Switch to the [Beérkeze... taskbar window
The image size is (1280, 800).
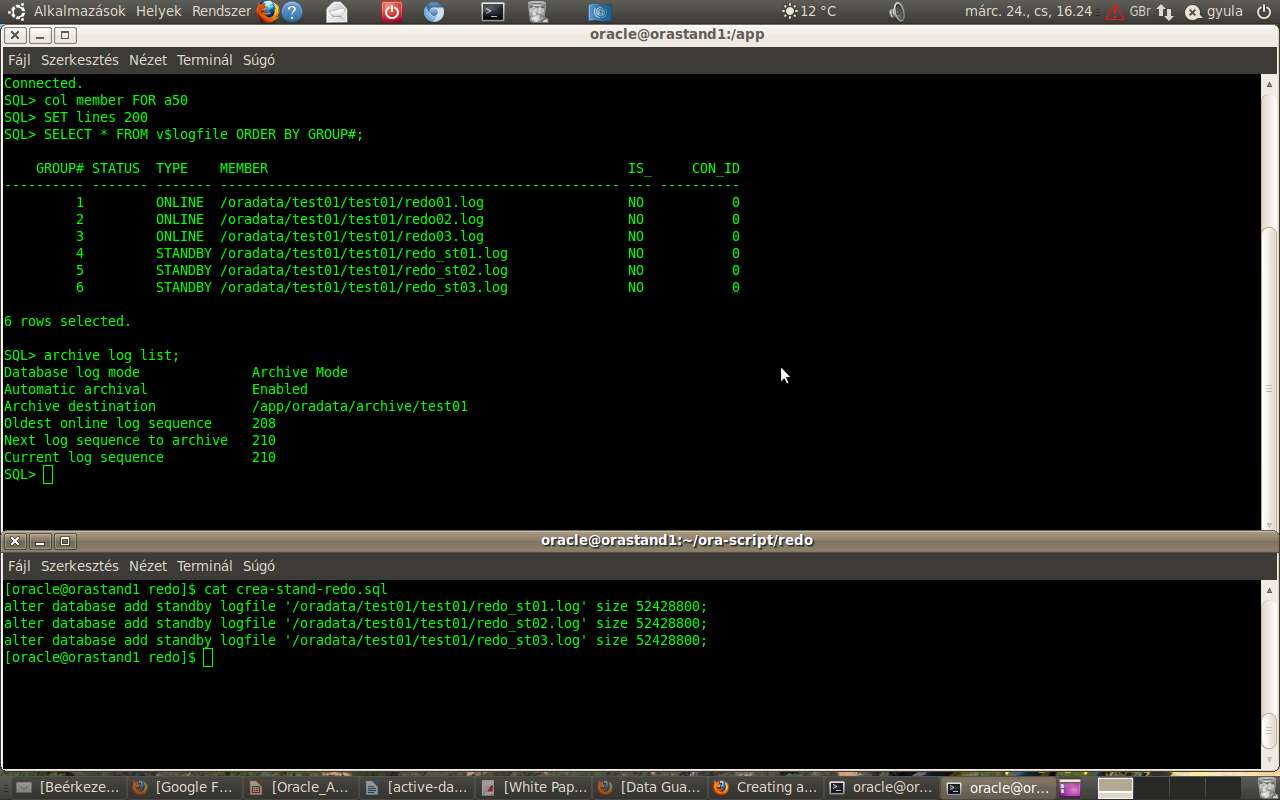(x=68, y=787)
